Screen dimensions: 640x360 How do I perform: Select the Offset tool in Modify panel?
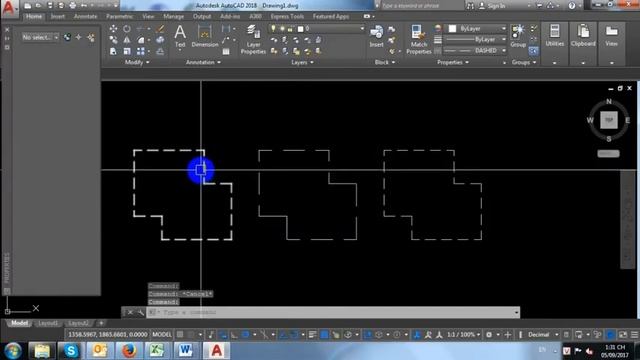coord(160,51)
